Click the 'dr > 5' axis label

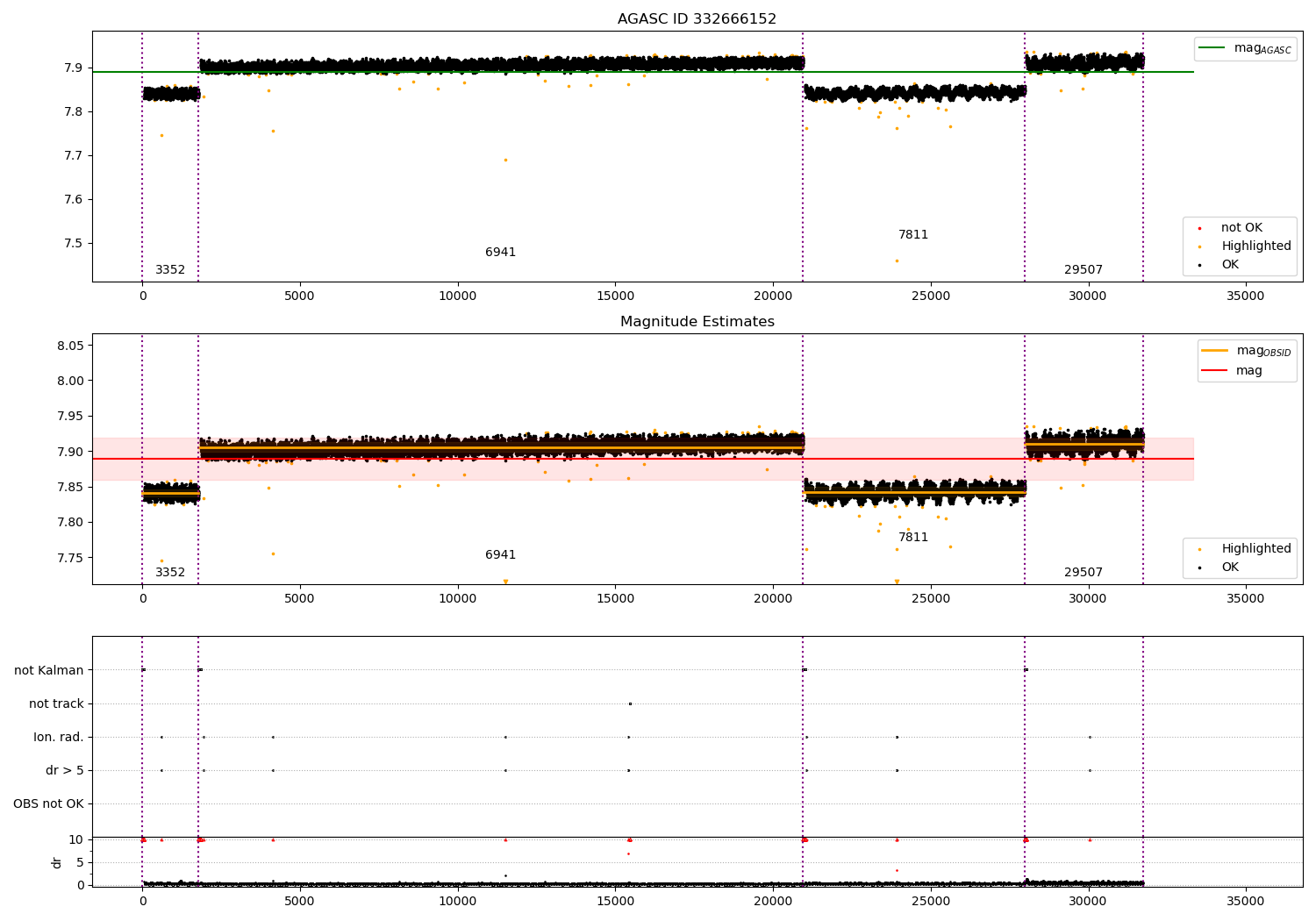tap(65, 771)
